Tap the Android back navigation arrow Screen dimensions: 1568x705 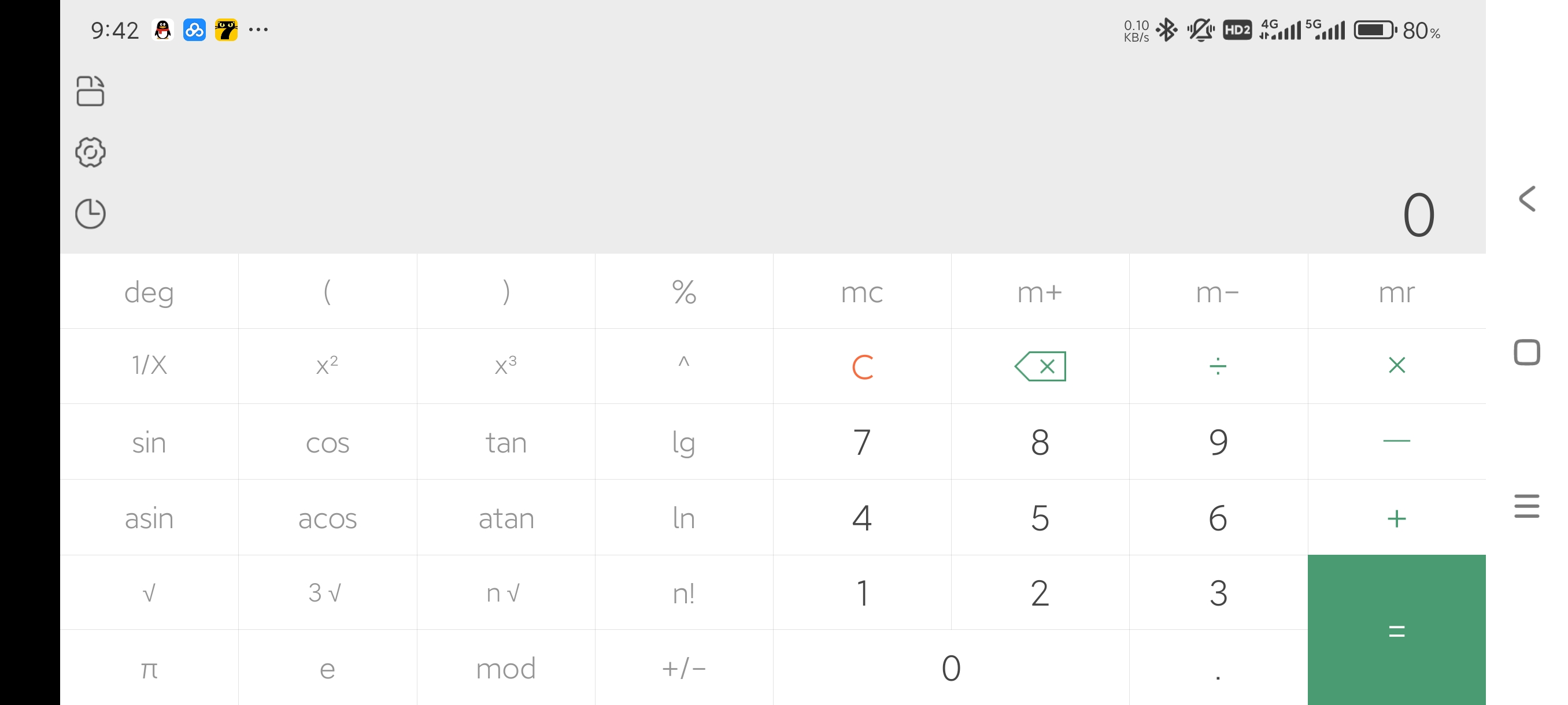pos(1526,199)
